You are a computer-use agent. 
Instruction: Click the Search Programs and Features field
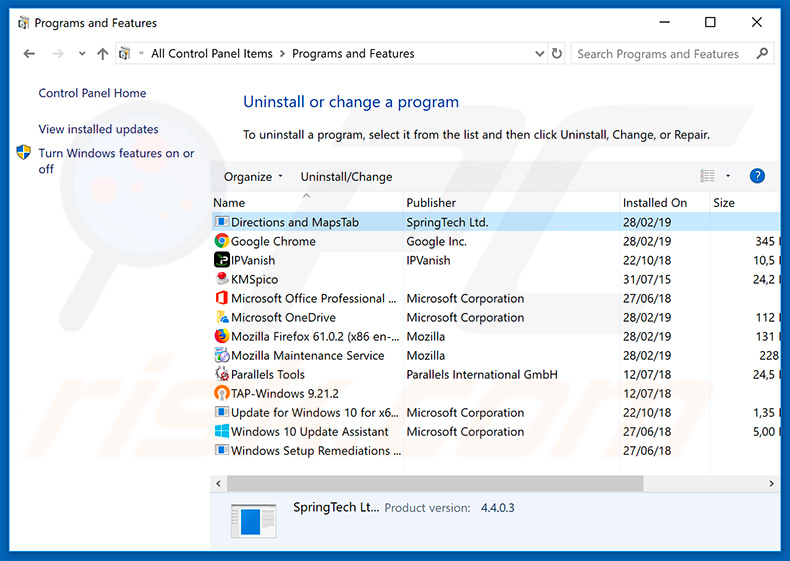660,54
